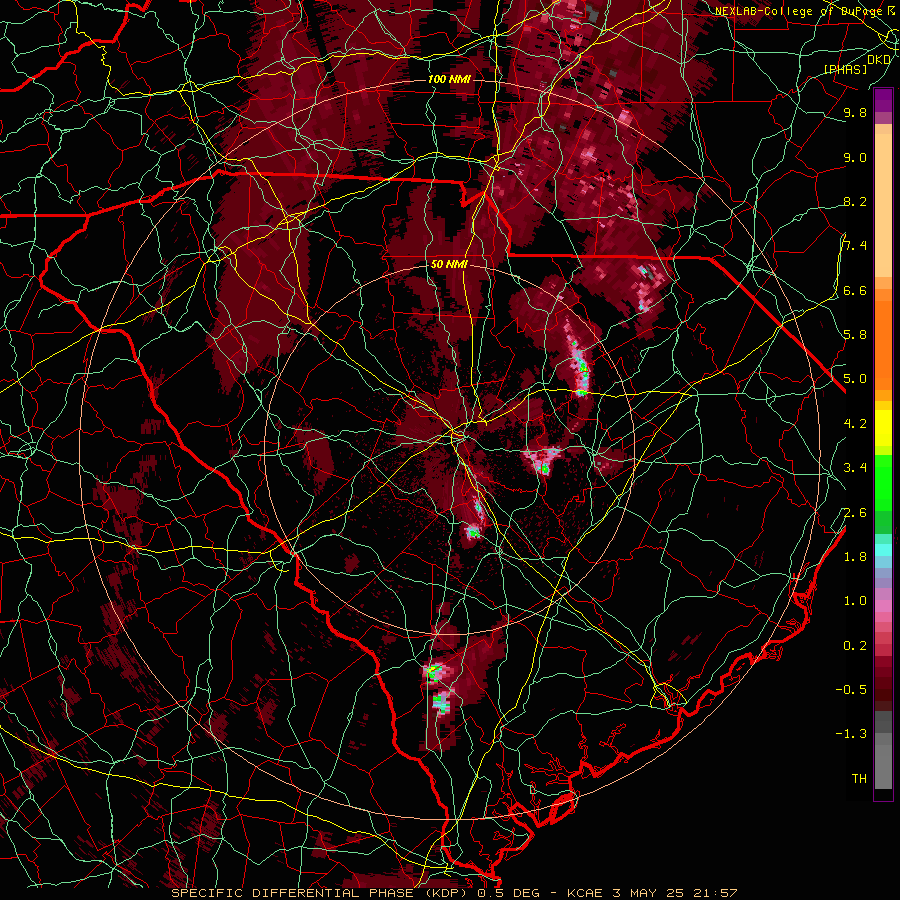
Task: Click the TH label at the legend bottom
Action: [x=859, y=779]
